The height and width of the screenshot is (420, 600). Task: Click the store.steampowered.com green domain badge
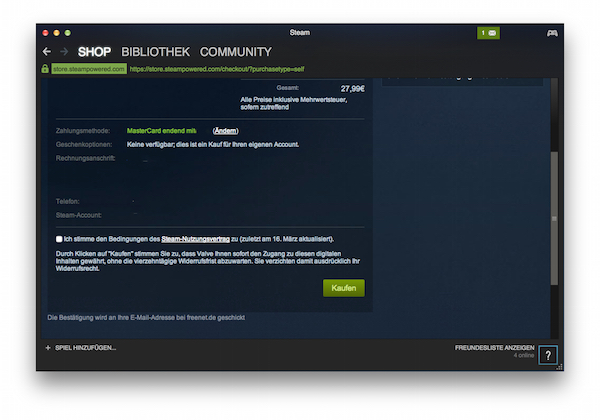(x=89, y=69)
